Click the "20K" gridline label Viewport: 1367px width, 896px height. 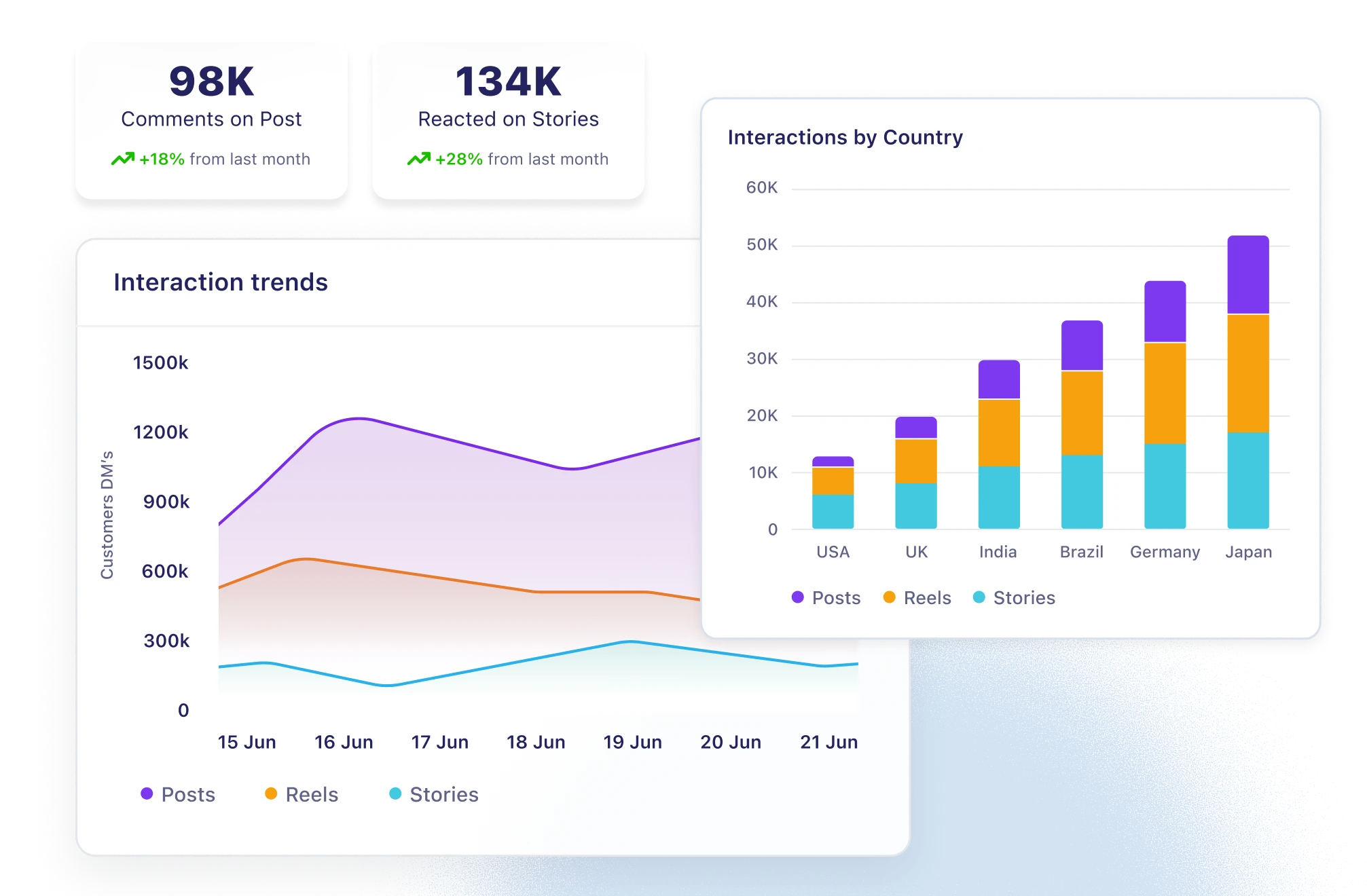762,415
